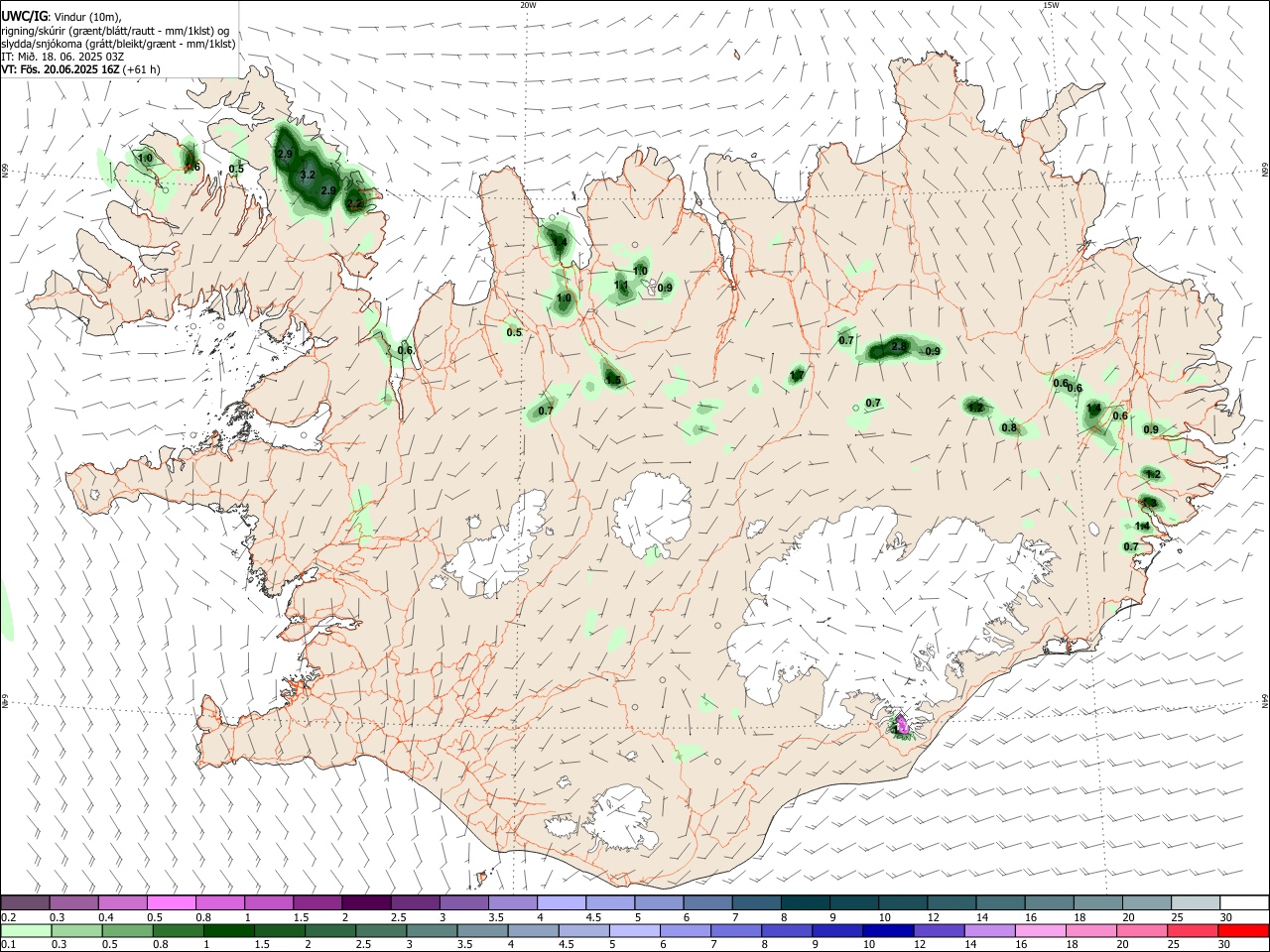The height and width of the screenshot is (952, 1270).
Task: Pick the bright magenta 0.5 snow swatch
Action: pos(171,903)
